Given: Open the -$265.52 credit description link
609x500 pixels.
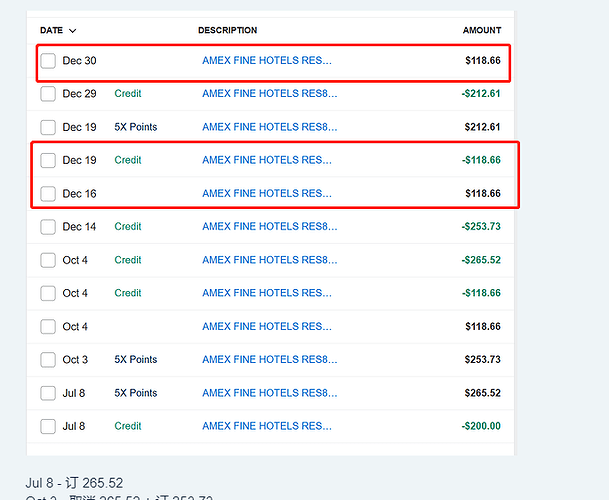Looking at the screenshot, I should pos(269,260).
